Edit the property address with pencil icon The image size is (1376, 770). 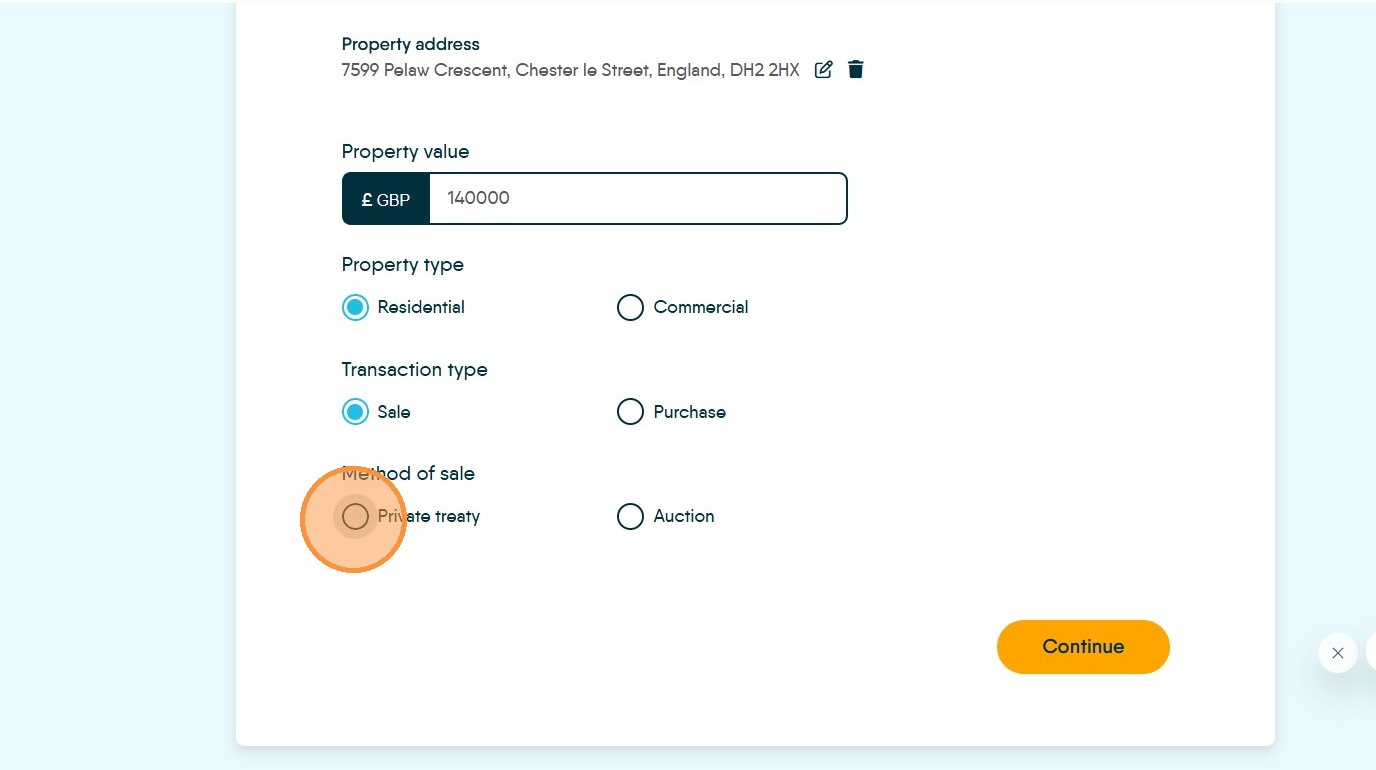pyautogui.click(x=823, y=69)
